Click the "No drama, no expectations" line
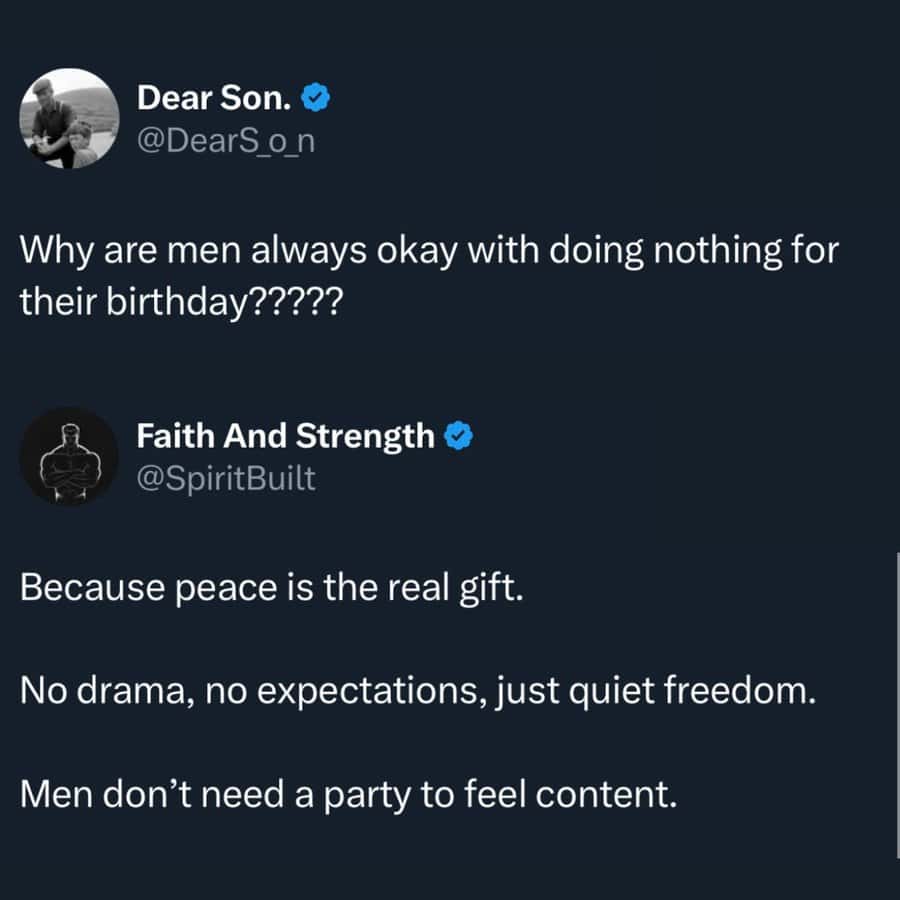 (419, 691)
